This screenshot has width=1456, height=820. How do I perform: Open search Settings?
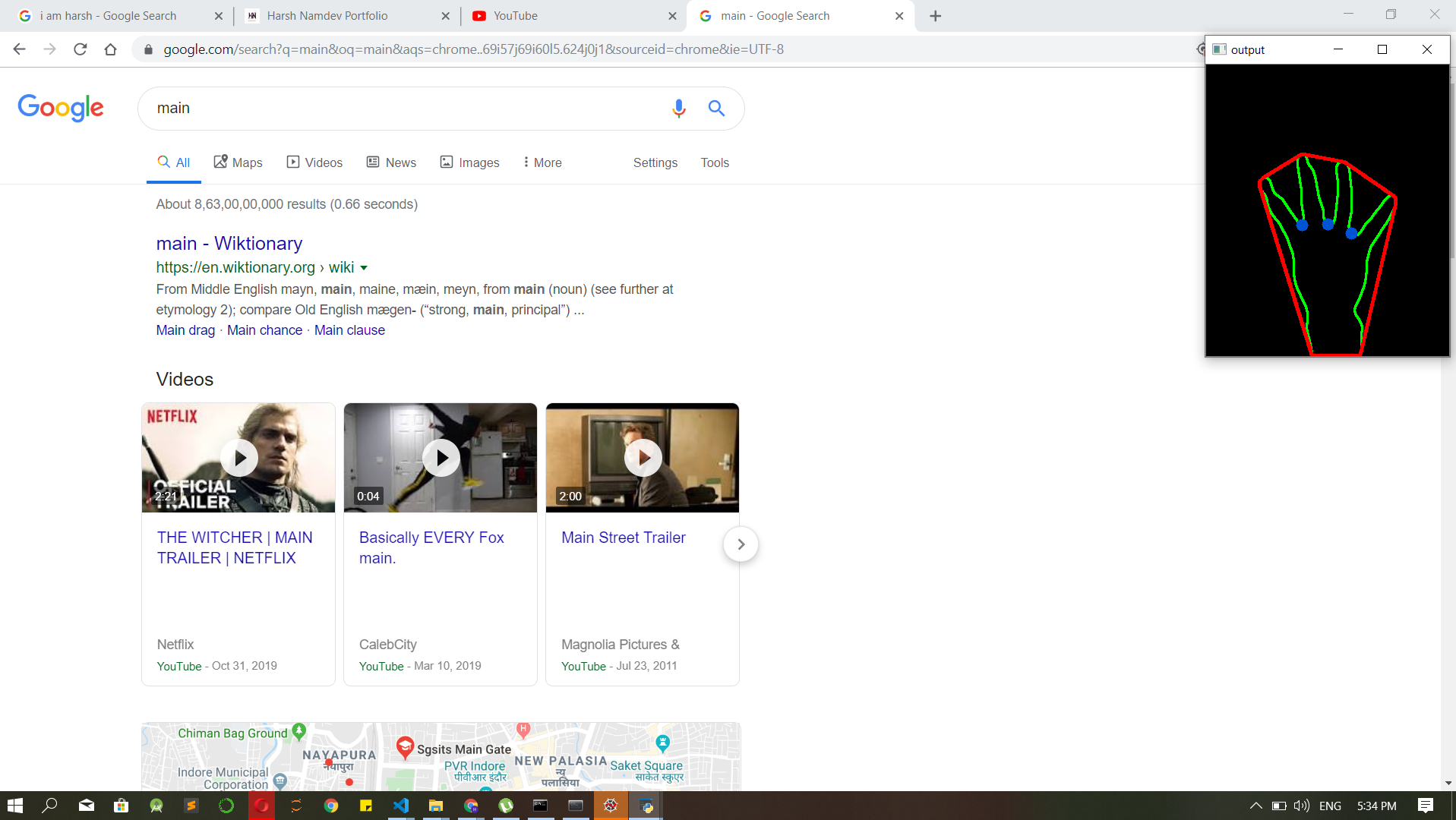point(655,162)
